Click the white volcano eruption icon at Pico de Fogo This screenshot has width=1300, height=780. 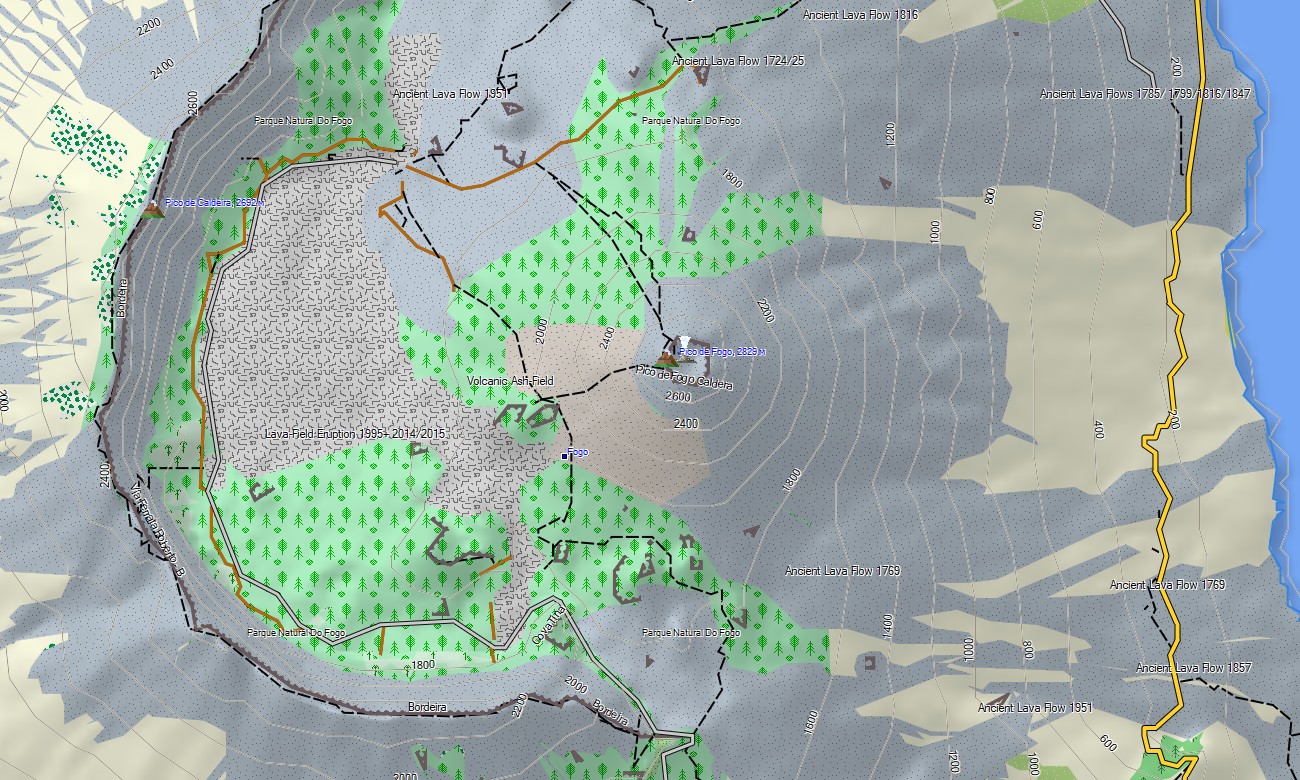[684, 343]
